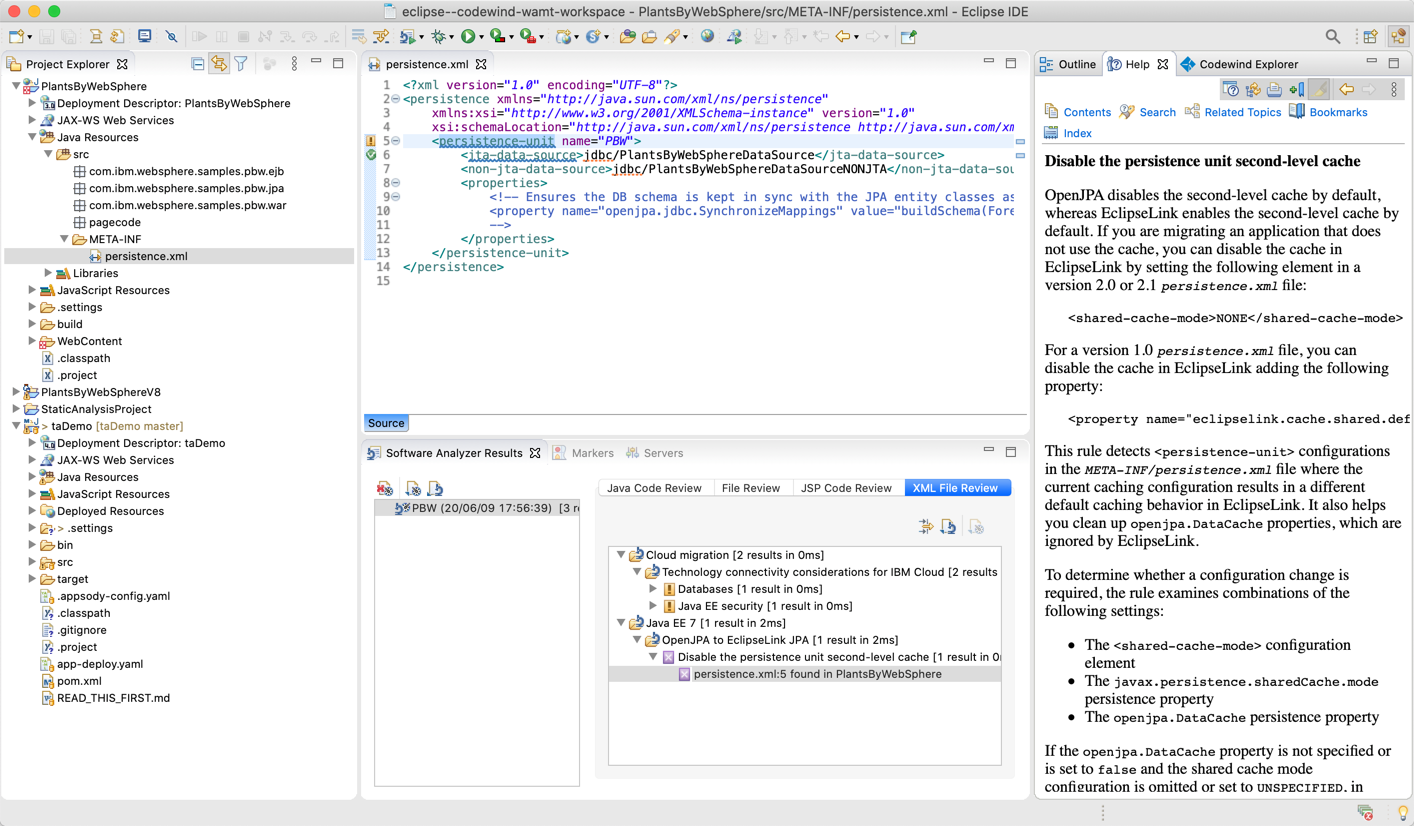The image size is (1414, 826).
Task: Click the last-edit-location back arrow toolbar icon
Action: (820, 37)
